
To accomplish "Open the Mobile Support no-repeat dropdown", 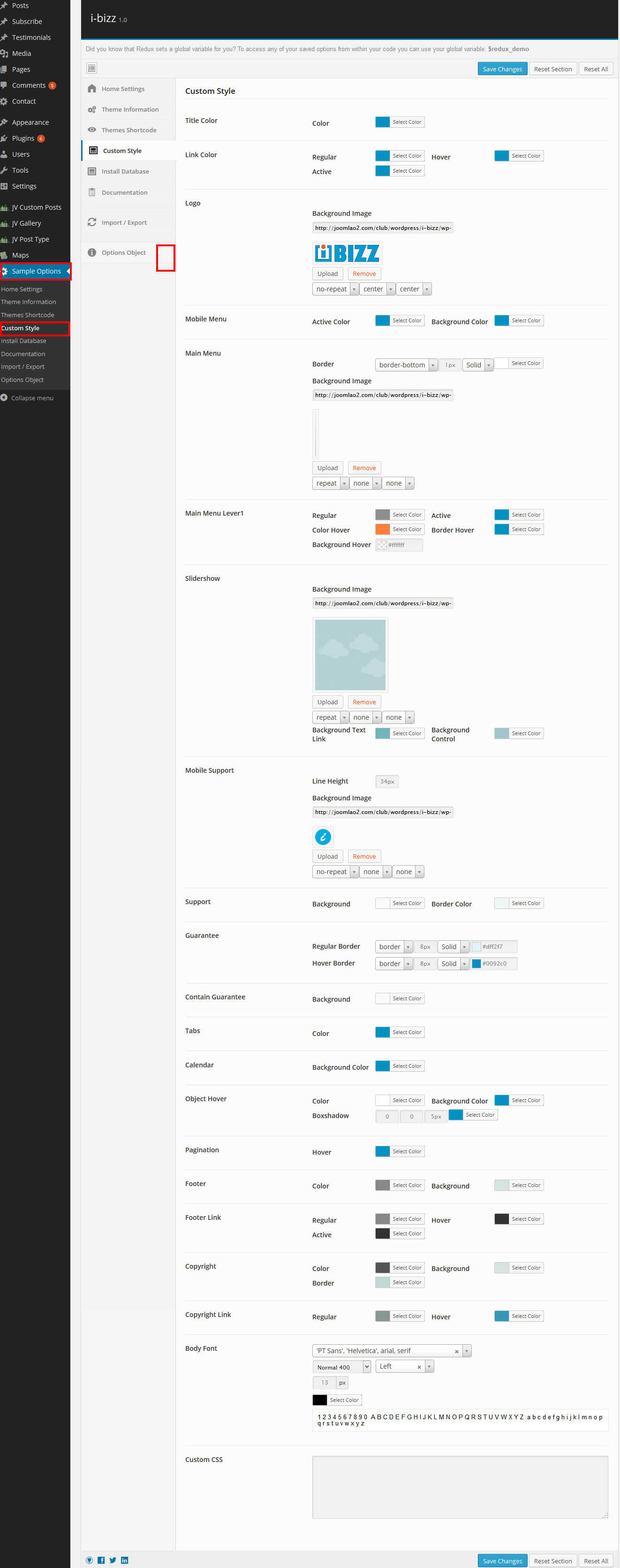I will [335, 872].
